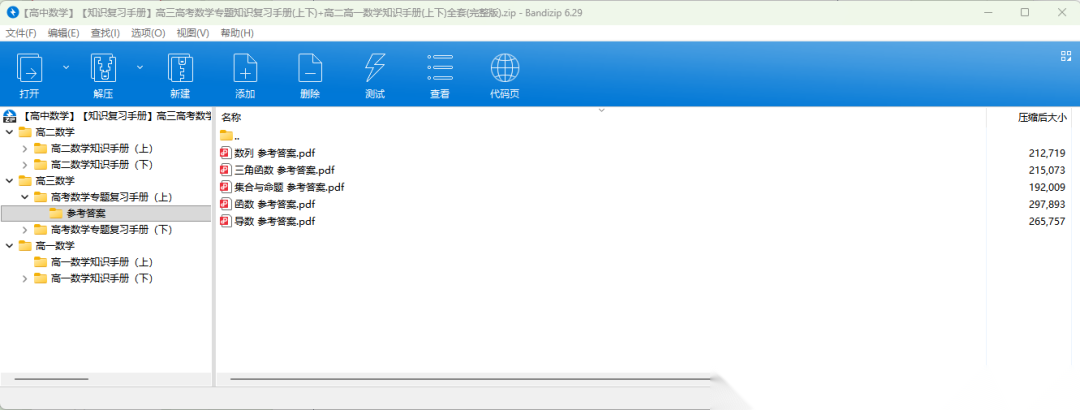Click the 测试 (Test) archive icon
The height and width of the screenshot is (410, 1080).
[375, 70]
